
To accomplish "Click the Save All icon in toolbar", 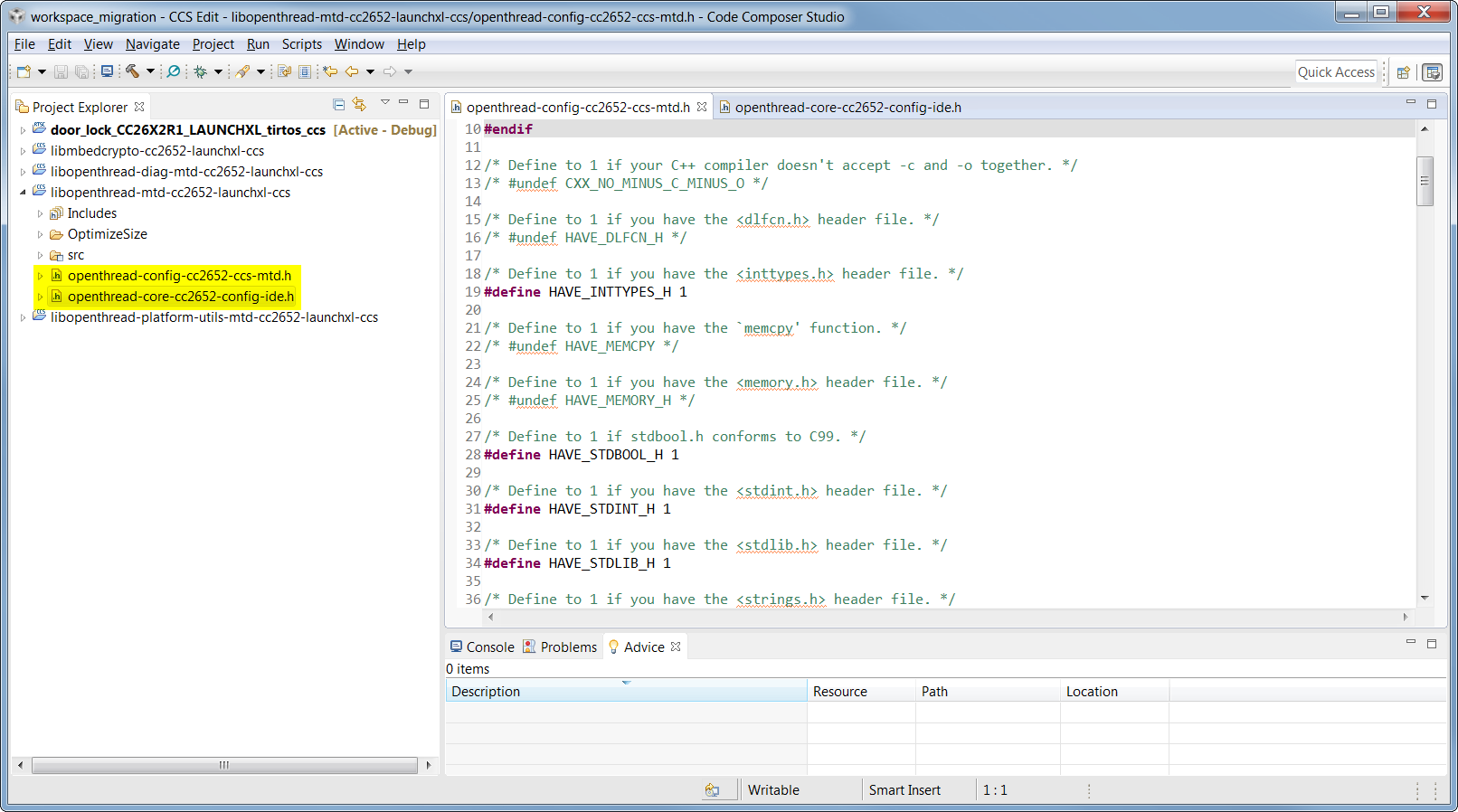I will (82, 71).
